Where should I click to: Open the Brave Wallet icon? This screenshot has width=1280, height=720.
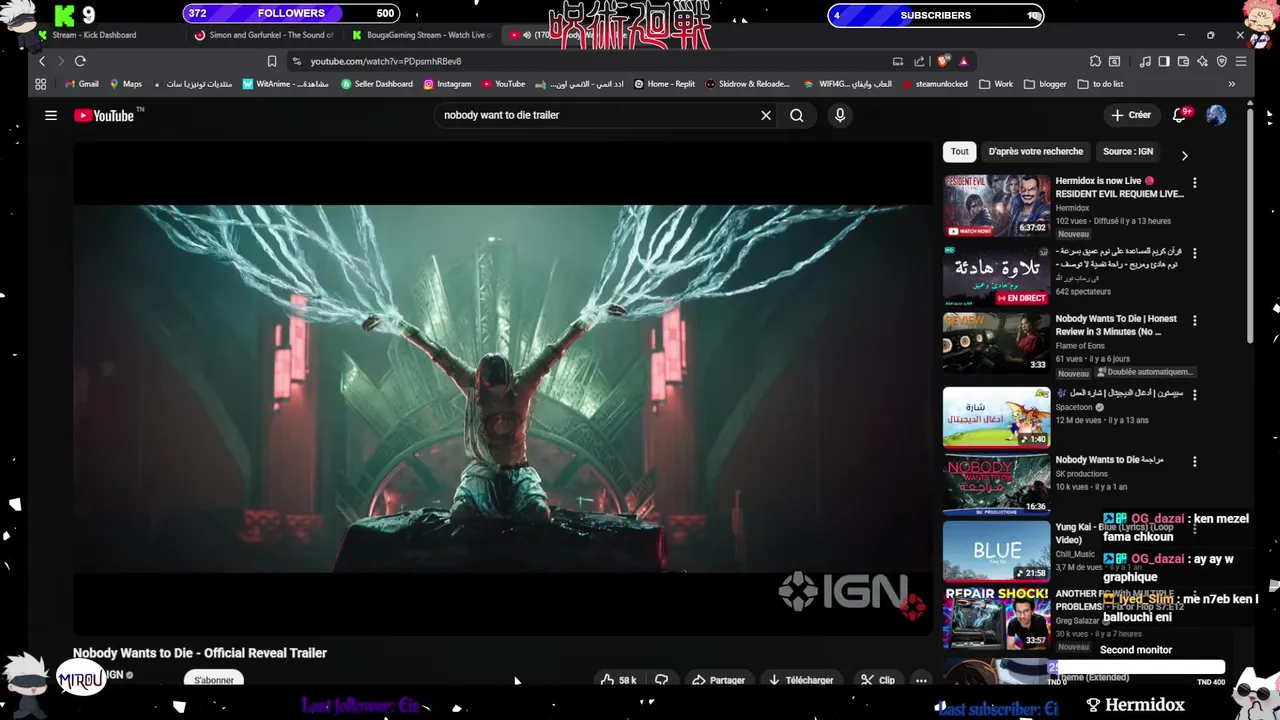1183,61
